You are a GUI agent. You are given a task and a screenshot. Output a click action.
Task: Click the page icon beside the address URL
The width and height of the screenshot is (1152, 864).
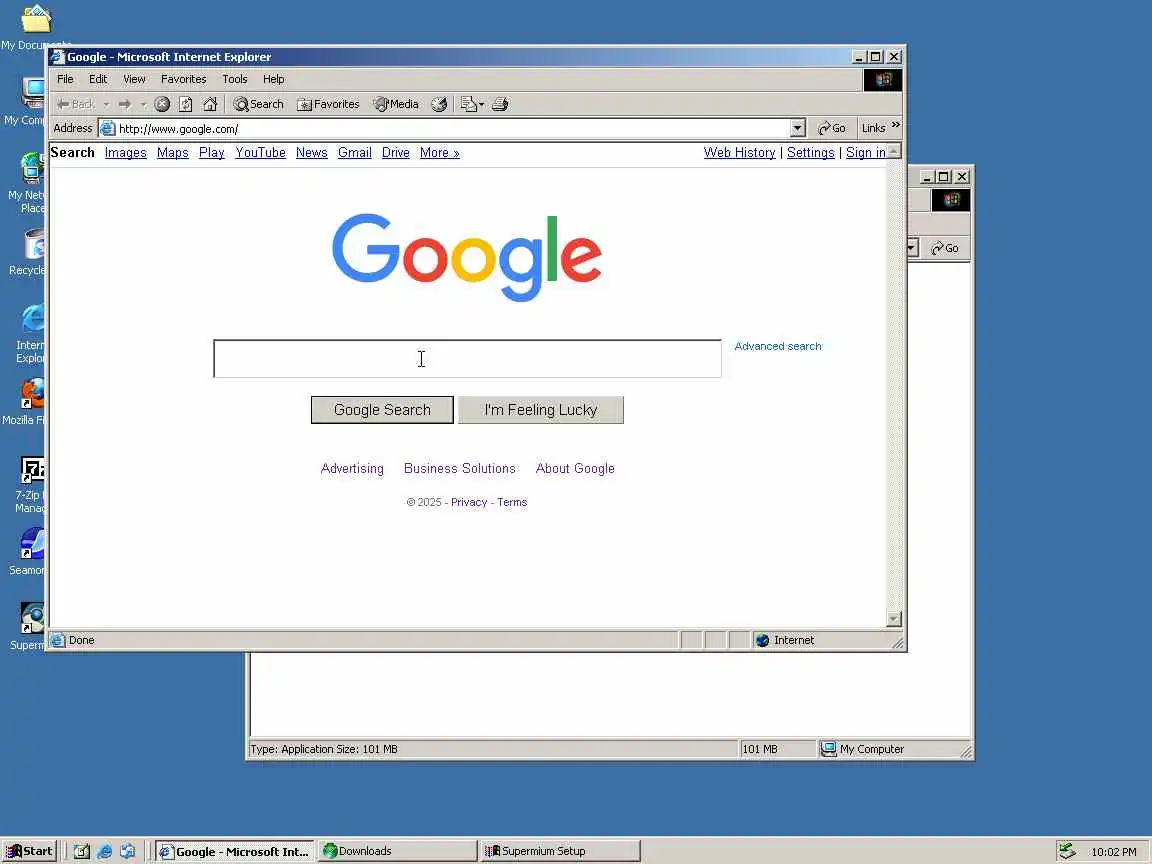pos(107,129)
